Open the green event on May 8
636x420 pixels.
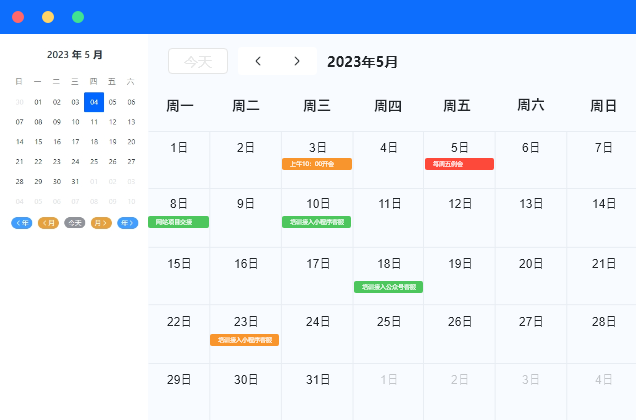coord(178,222)
